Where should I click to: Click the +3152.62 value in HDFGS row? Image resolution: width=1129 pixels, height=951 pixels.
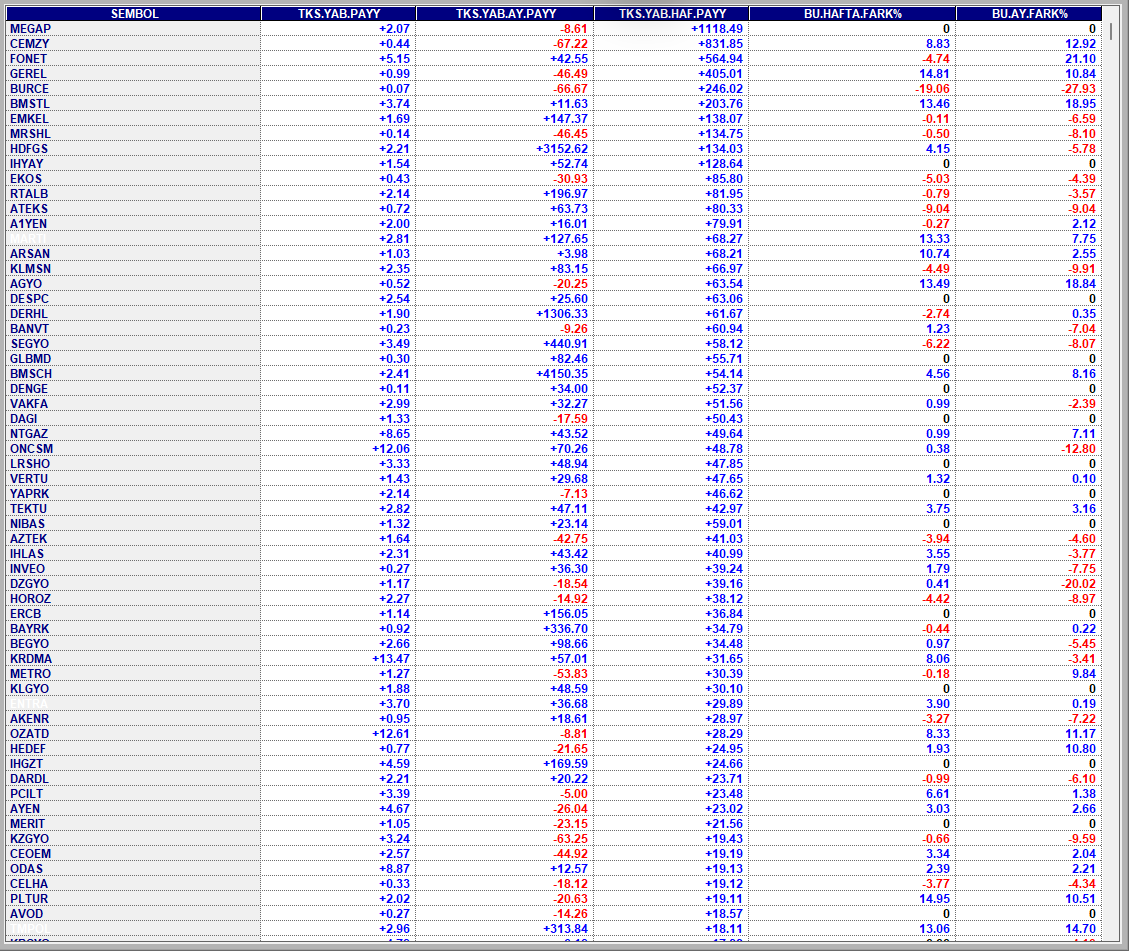[x=562, y=149]
